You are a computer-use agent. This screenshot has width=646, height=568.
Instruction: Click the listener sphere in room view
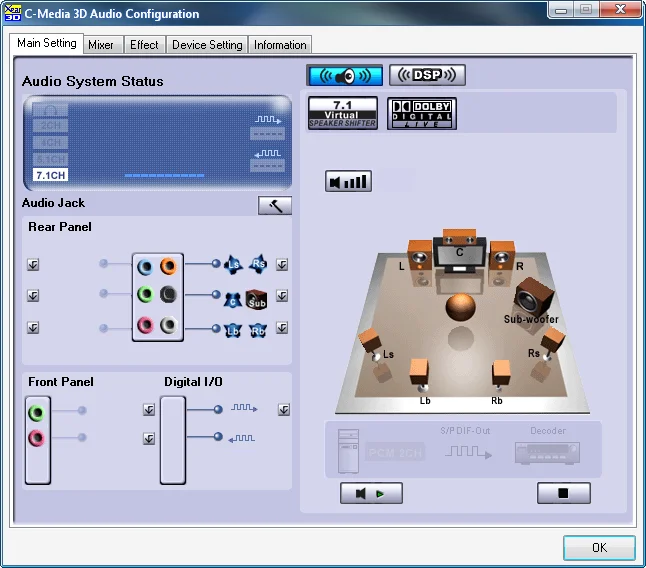(x=461, y=308)
